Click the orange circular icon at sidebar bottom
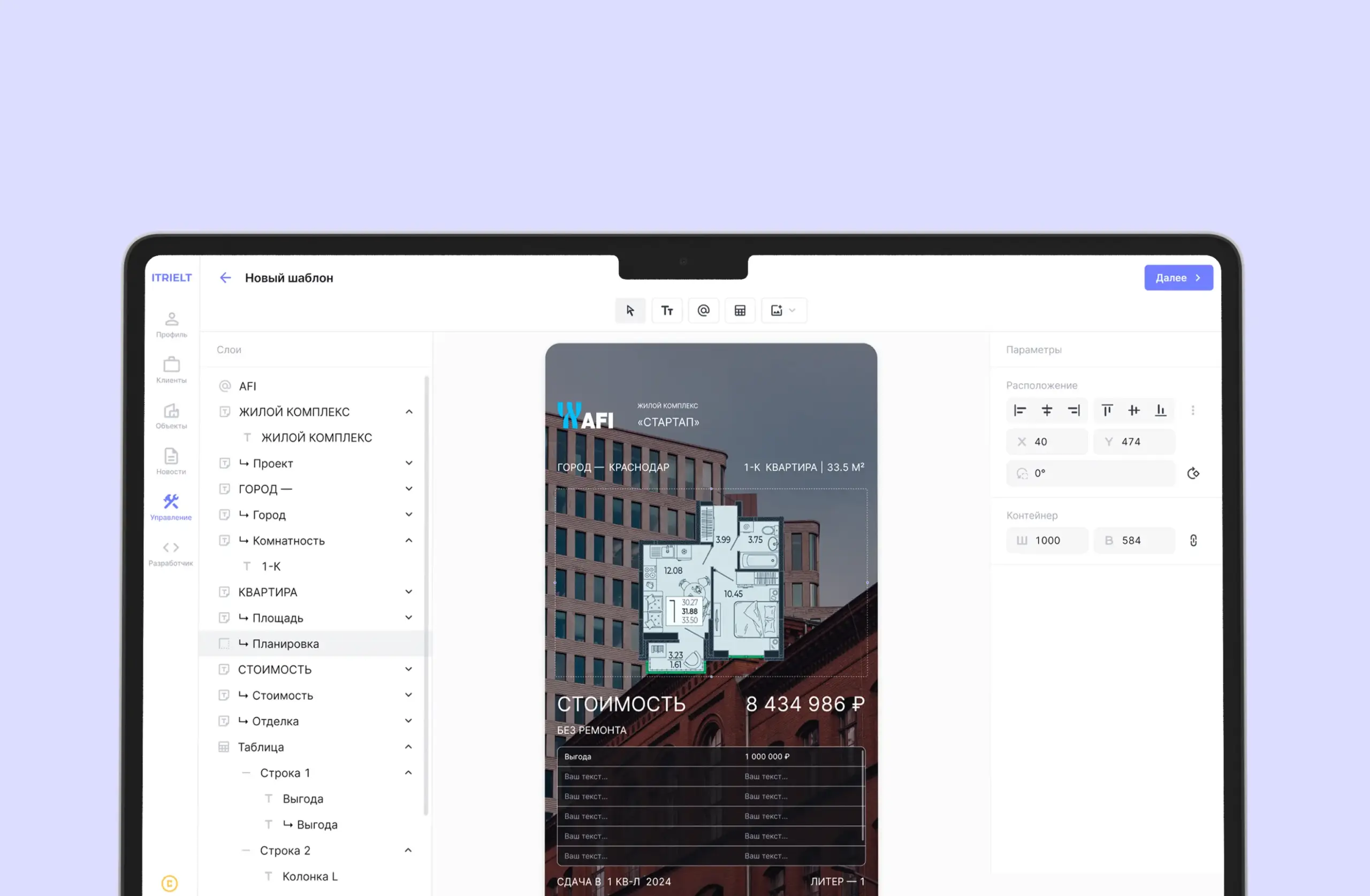1370x896 pixels. pyautogui.click(x=170, y=884)
